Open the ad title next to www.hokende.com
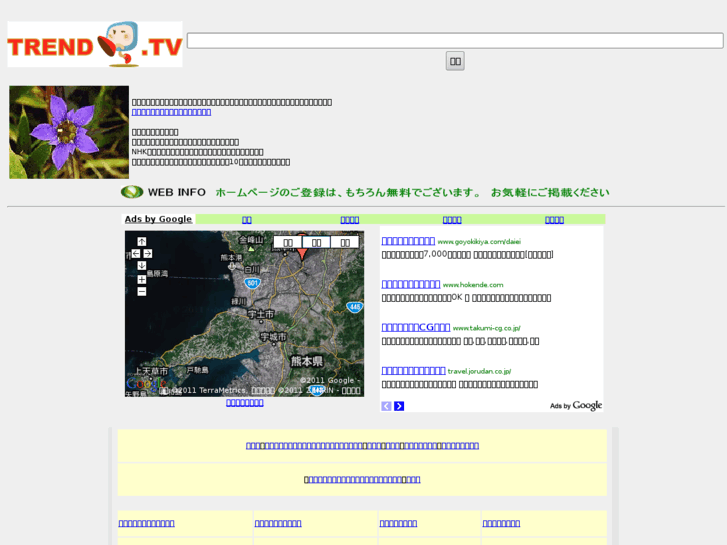This screenshot has width=727, height=545. pos(411,284)
